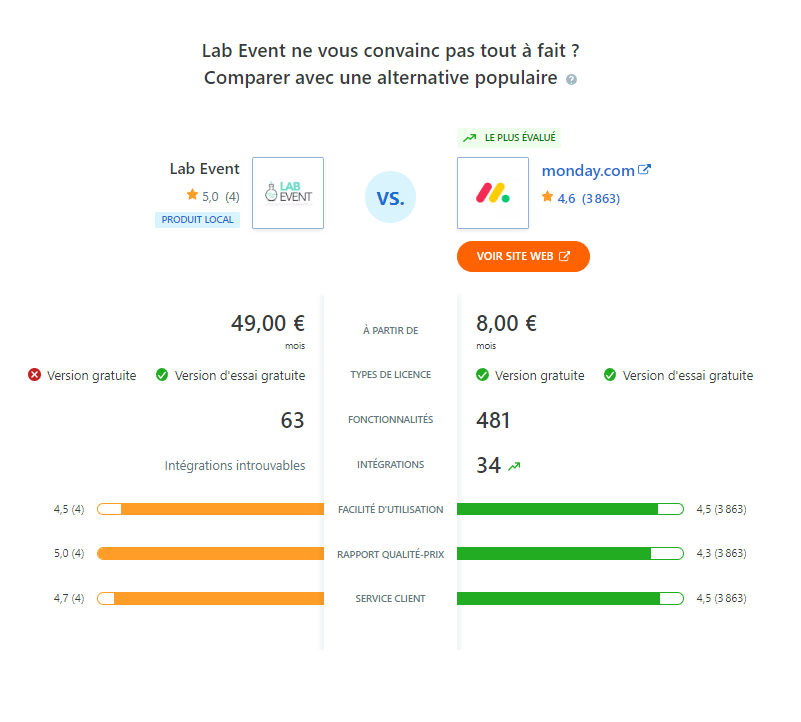Screen dimensions: 801x722
Task: Open the monday.com external link icon
Action: [x=645, y=170]
